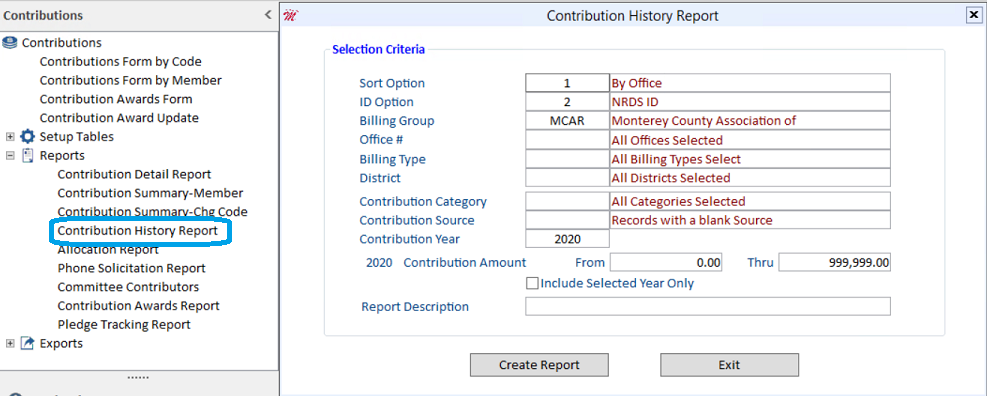
Task: Open Contribution Awards Form
Action: pyautogui.click(x=116, y=99)
